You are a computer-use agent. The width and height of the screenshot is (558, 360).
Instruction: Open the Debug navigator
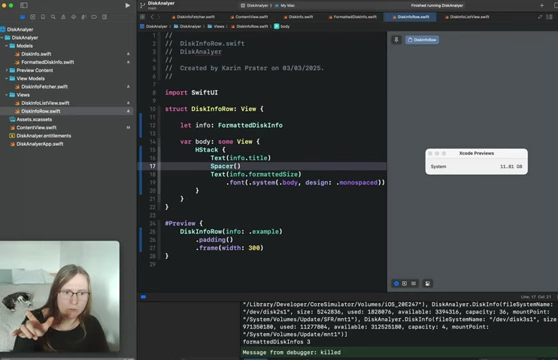click(84, 17)
